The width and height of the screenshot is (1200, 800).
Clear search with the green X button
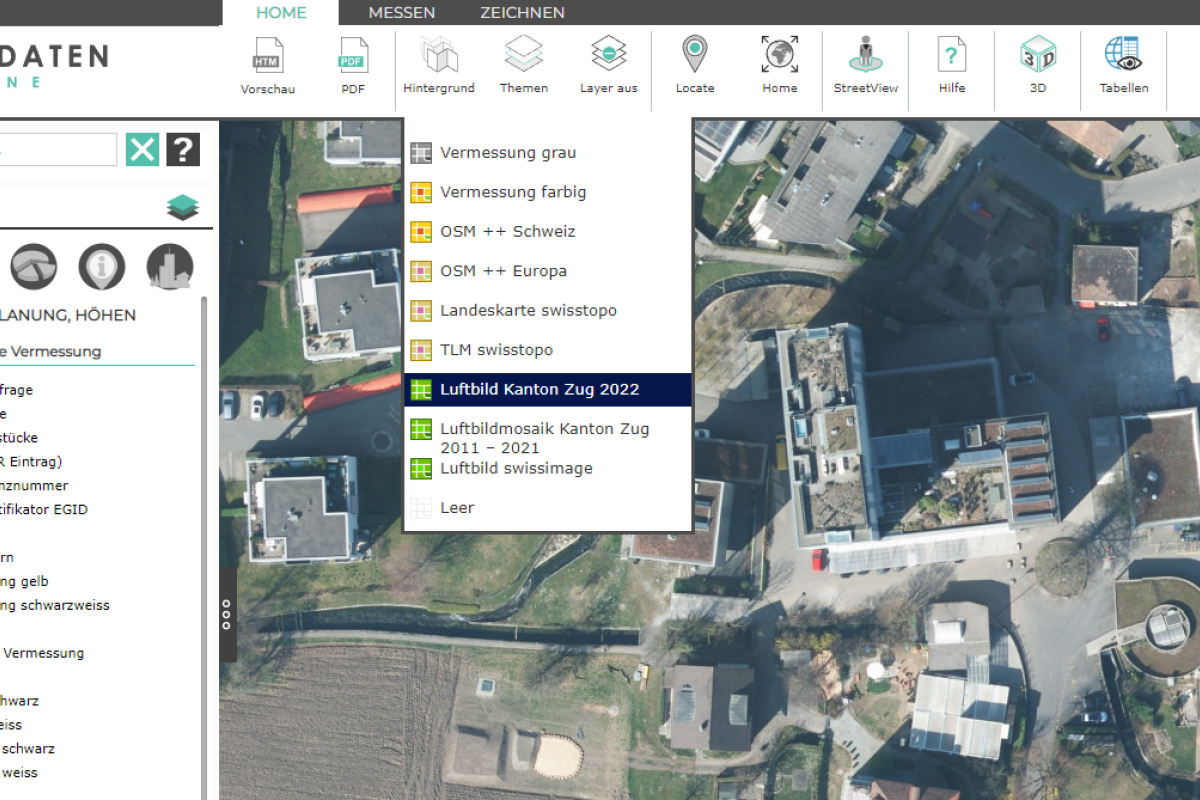click(142, 150)
